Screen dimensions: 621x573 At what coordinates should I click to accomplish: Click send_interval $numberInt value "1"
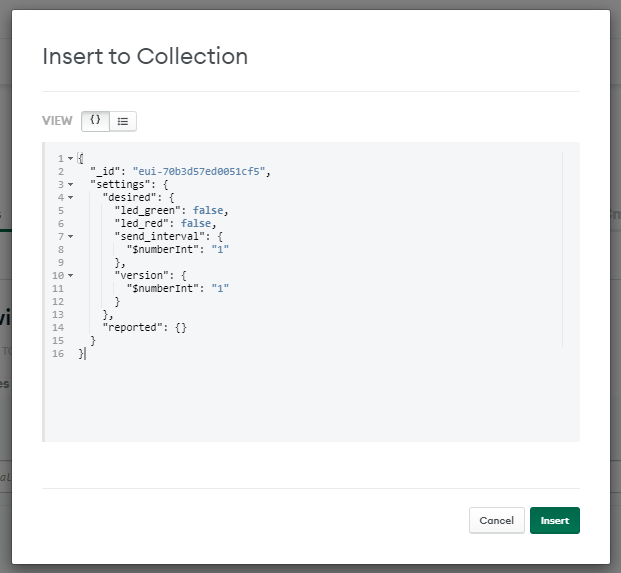(x=220, y=249)
